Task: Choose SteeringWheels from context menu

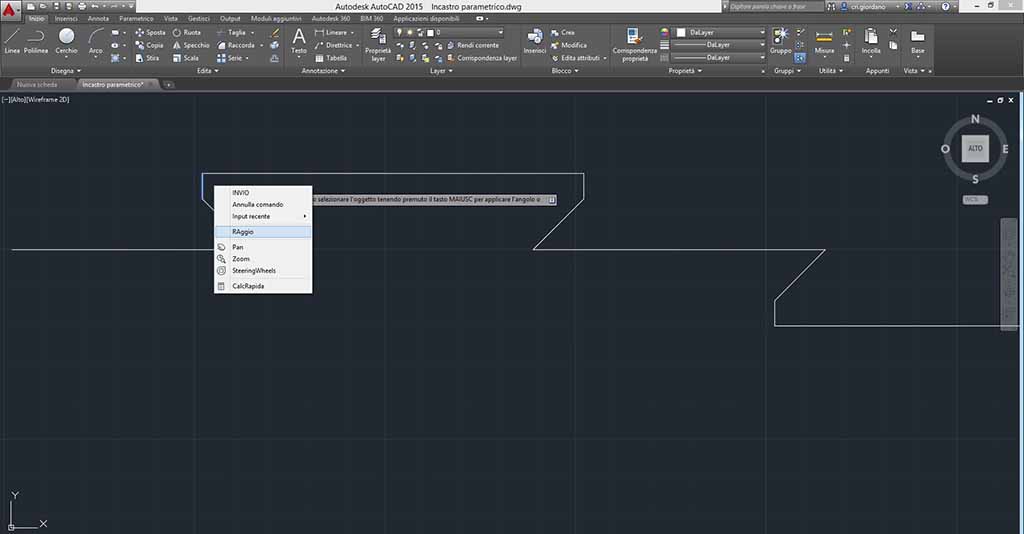Action: click(x=263, y=270)
